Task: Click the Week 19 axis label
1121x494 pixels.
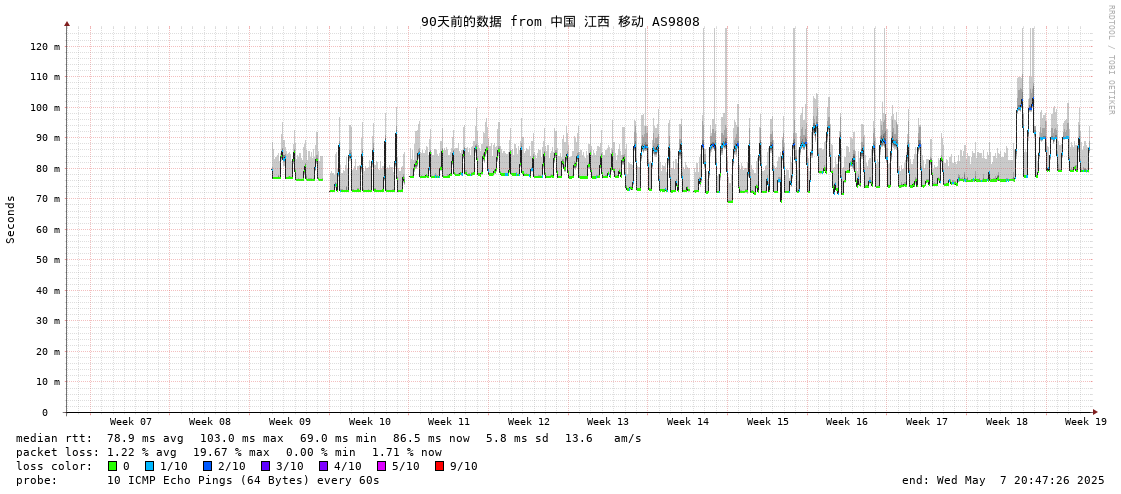Action: click(1087, 422)
